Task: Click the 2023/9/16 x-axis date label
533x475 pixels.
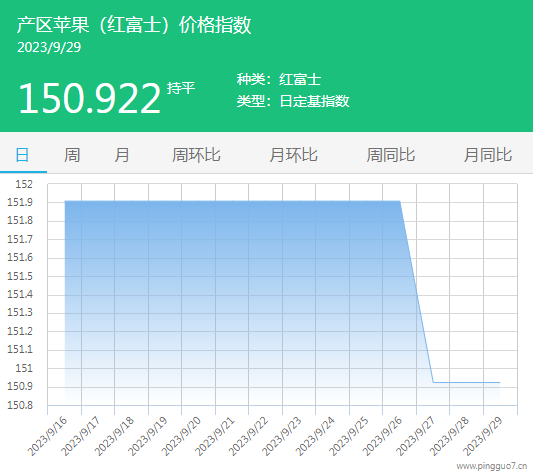Action: click(x=47, y=436)
